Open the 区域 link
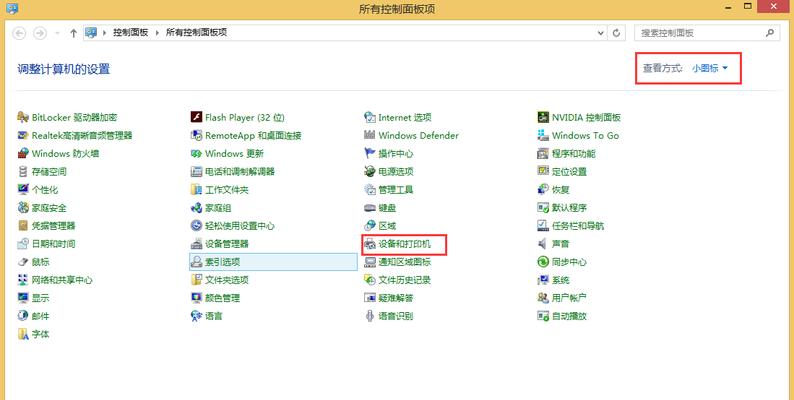 [387, 226]
